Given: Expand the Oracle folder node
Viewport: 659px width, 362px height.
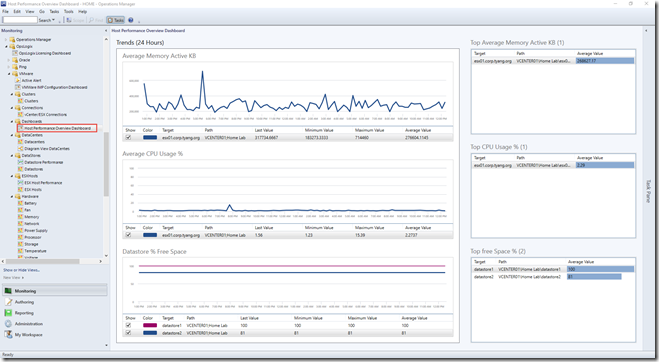Looking at the screenshot, I should (9, 60).
